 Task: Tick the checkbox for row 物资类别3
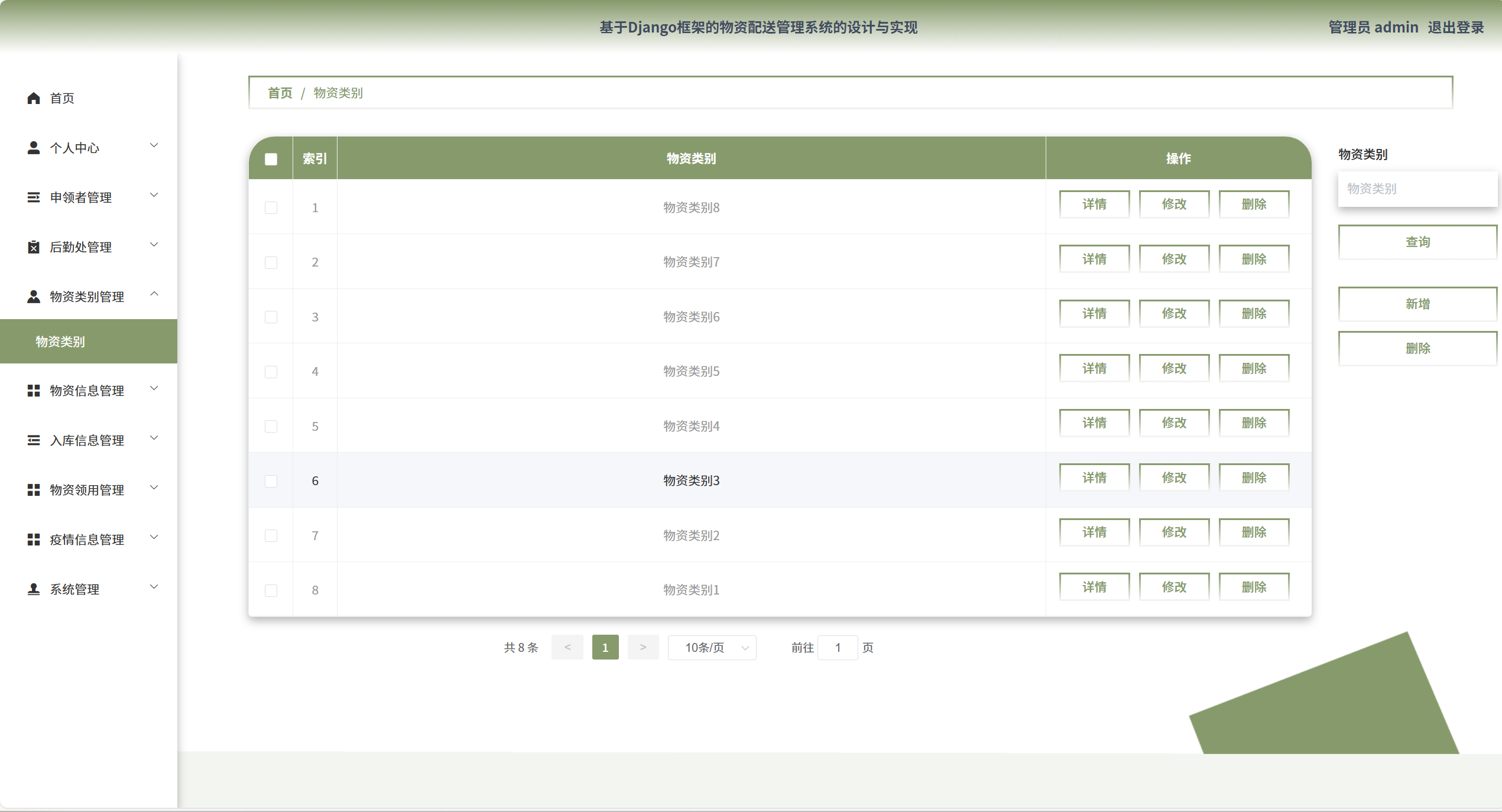click(x=271, y=481)
